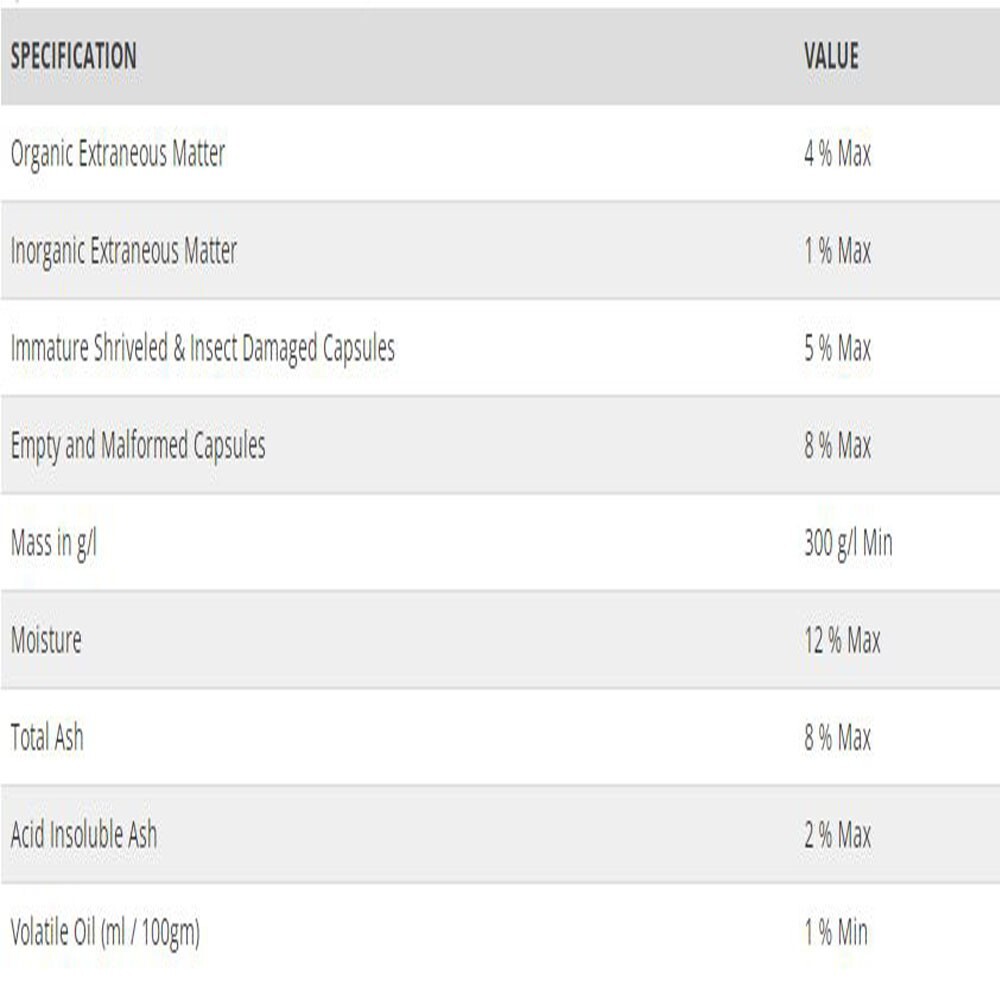Click the SPECIFICATION column header
Screen dimensions: 1000x1000
73,56
